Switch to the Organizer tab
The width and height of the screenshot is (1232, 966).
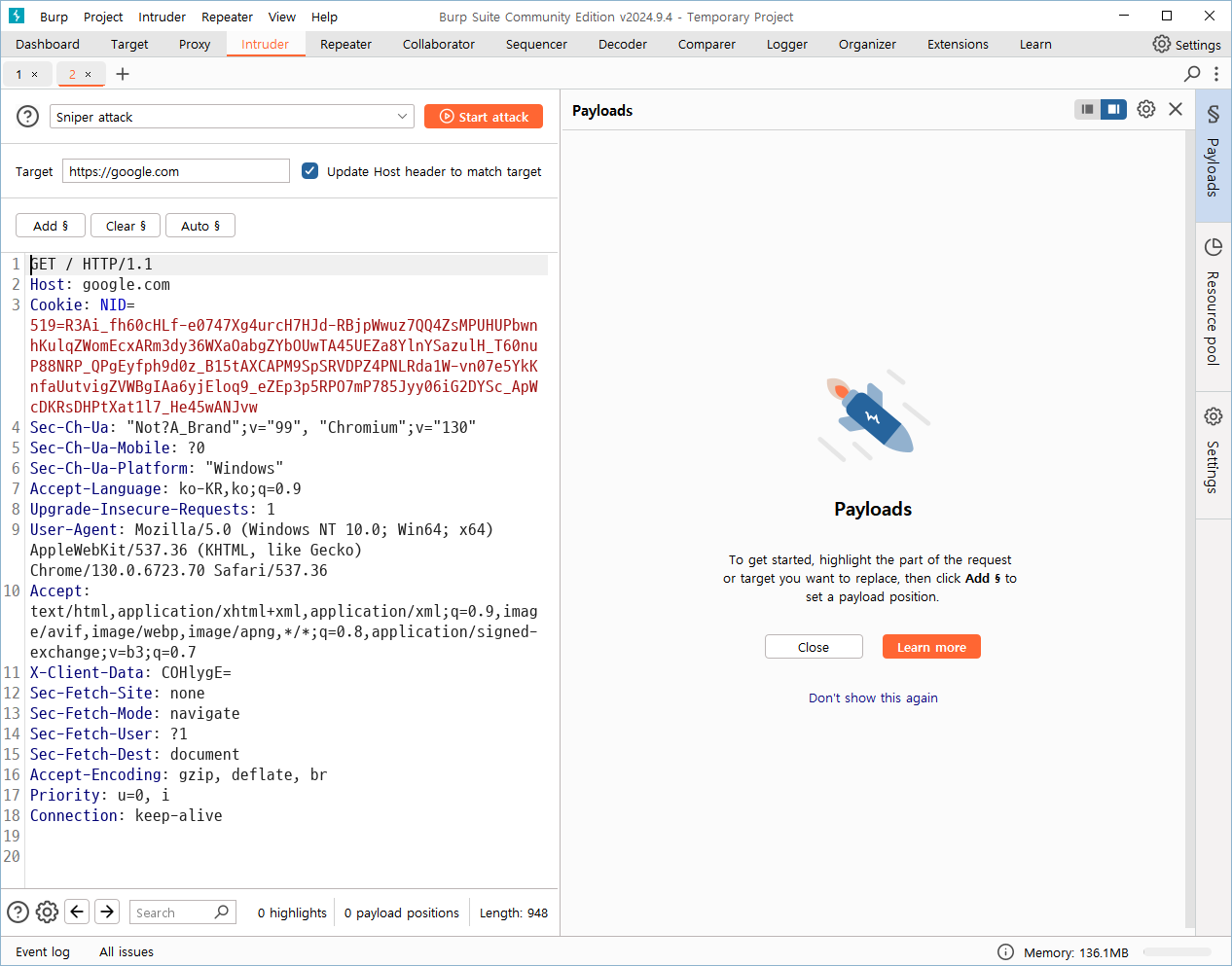[867, 44]
